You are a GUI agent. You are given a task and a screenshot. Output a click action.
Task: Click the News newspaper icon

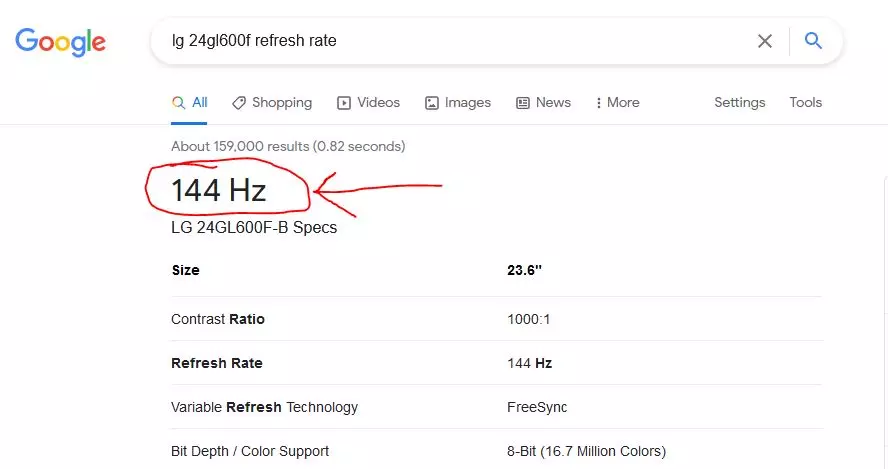click(x=523, y=103)
